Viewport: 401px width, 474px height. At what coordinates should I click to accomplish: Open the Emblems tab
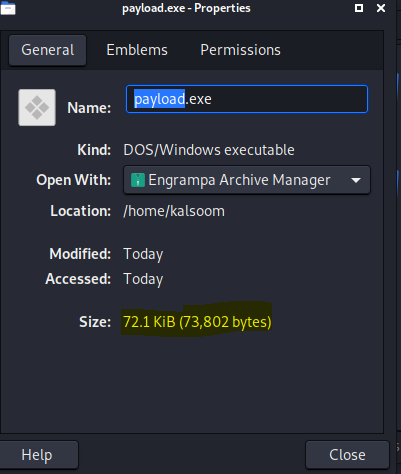[x=137, y=50]
